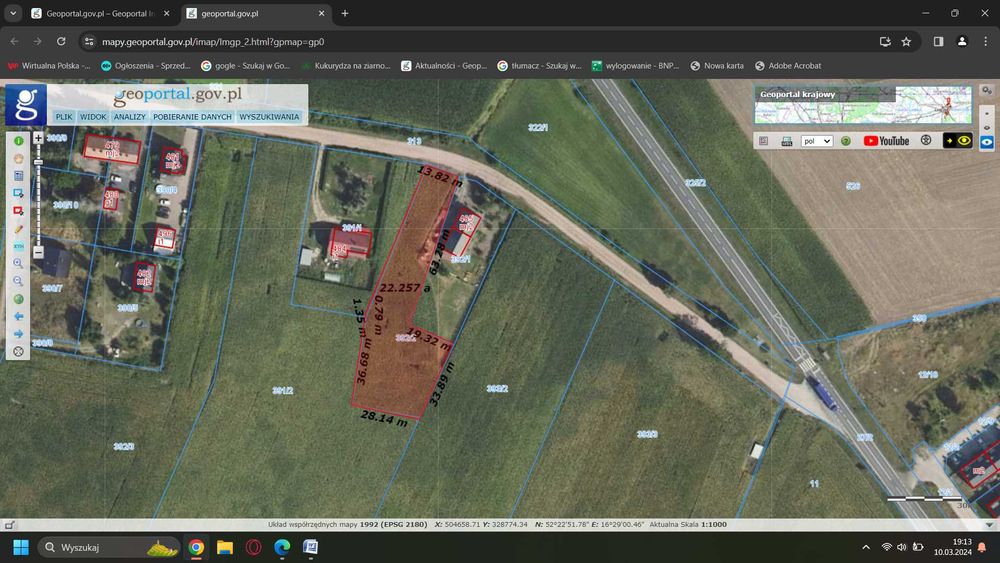Open the Windows Start menu
Image resolution: width=1000 pixels, height=563 pixels.
click(21, 548)
